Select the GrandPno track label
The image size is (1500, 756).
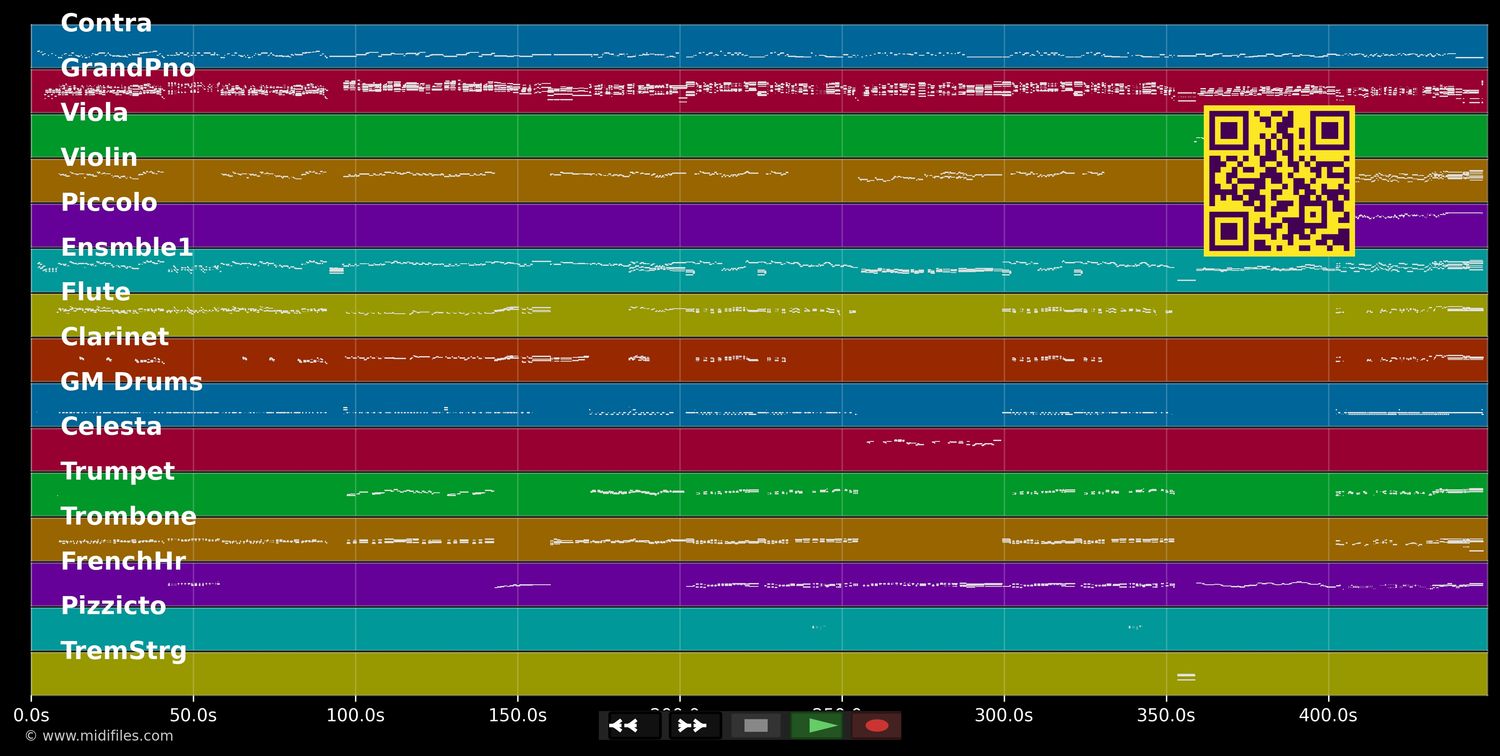[x=128, y=69]
